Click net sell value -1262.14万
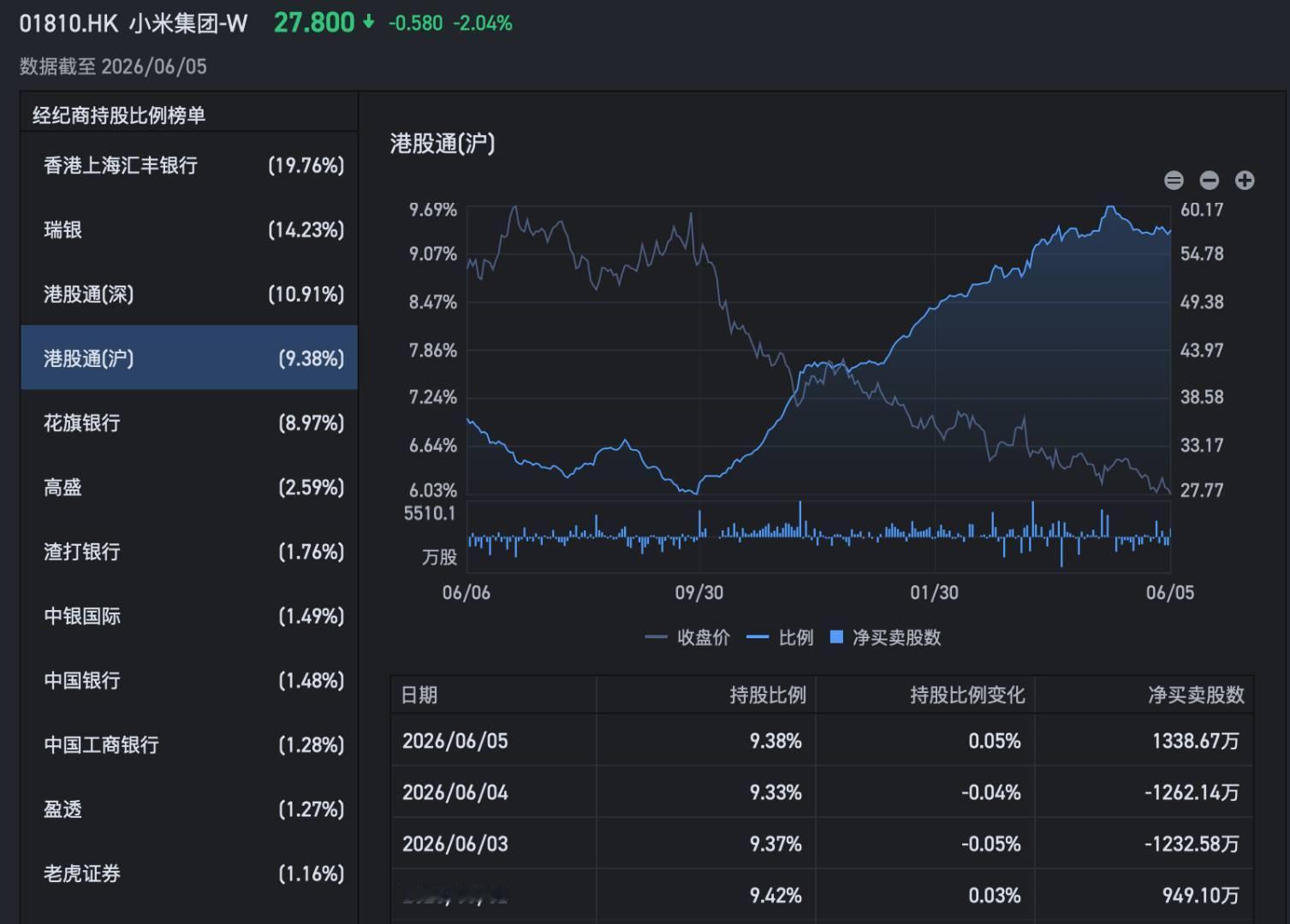 pos(1192,793)
